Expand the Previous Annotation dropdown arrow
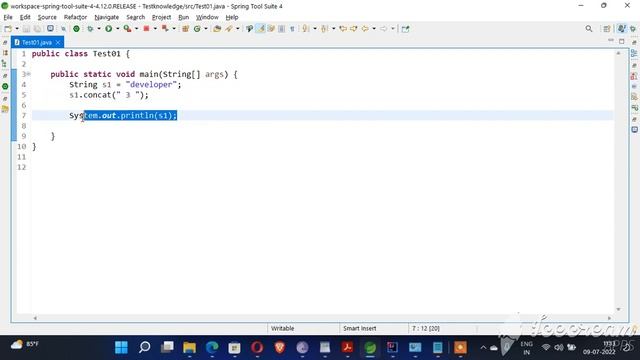This screenshot has width=640, height=360. pos(333,29)
